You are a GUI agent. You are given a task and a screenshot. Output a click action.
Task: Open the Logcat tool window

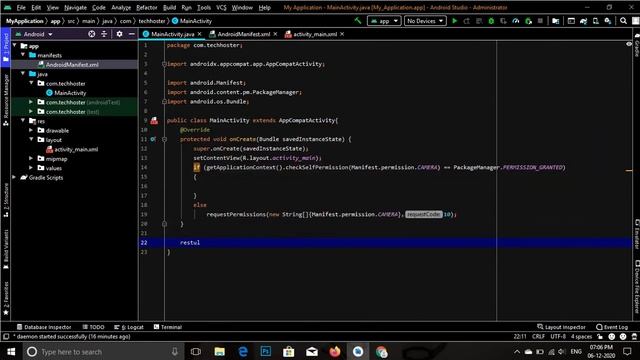[129, 327]
